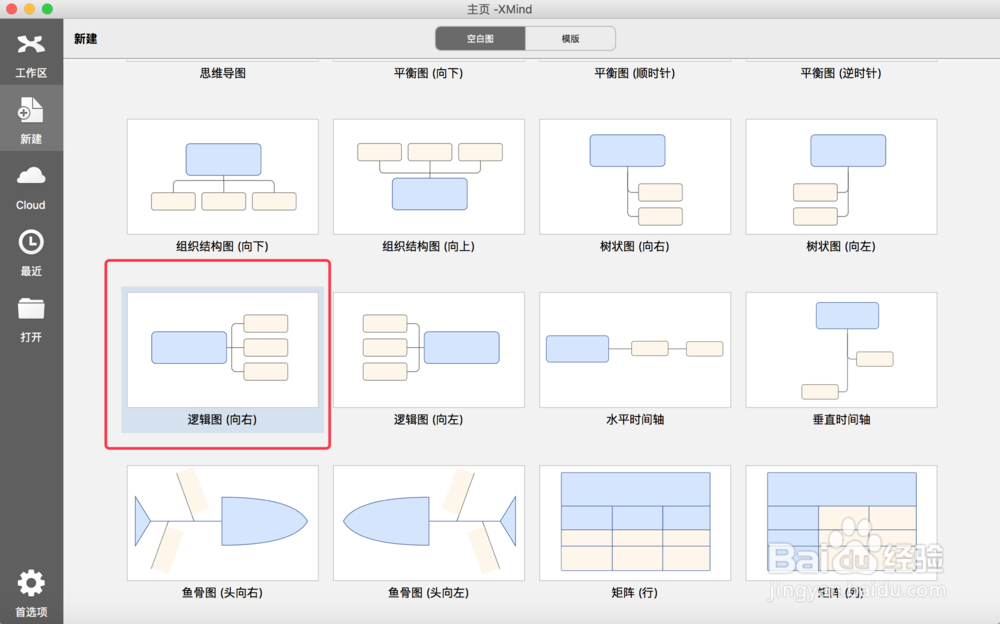Choose the 逻辑图 (向左) template
Screen dimensions: 1000x624
(x=428, y=348)
